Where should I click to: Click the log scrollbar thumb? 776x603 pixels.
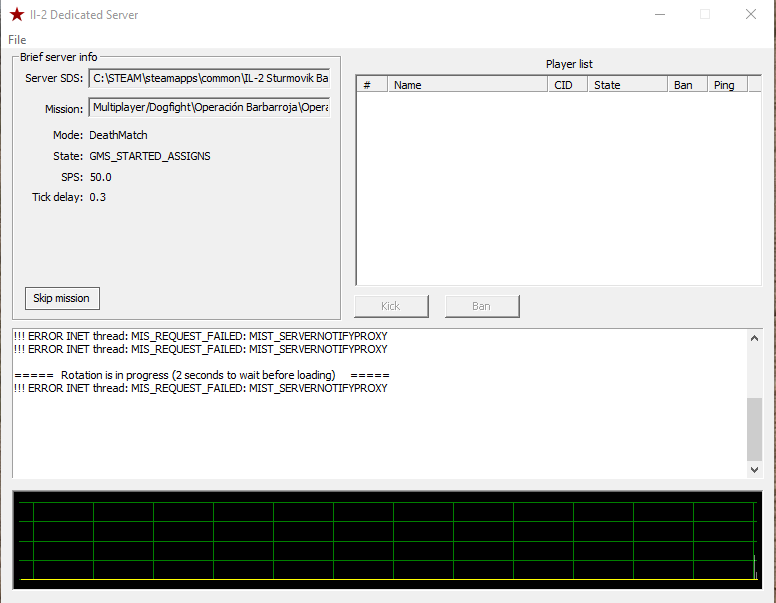coord(754,429)
